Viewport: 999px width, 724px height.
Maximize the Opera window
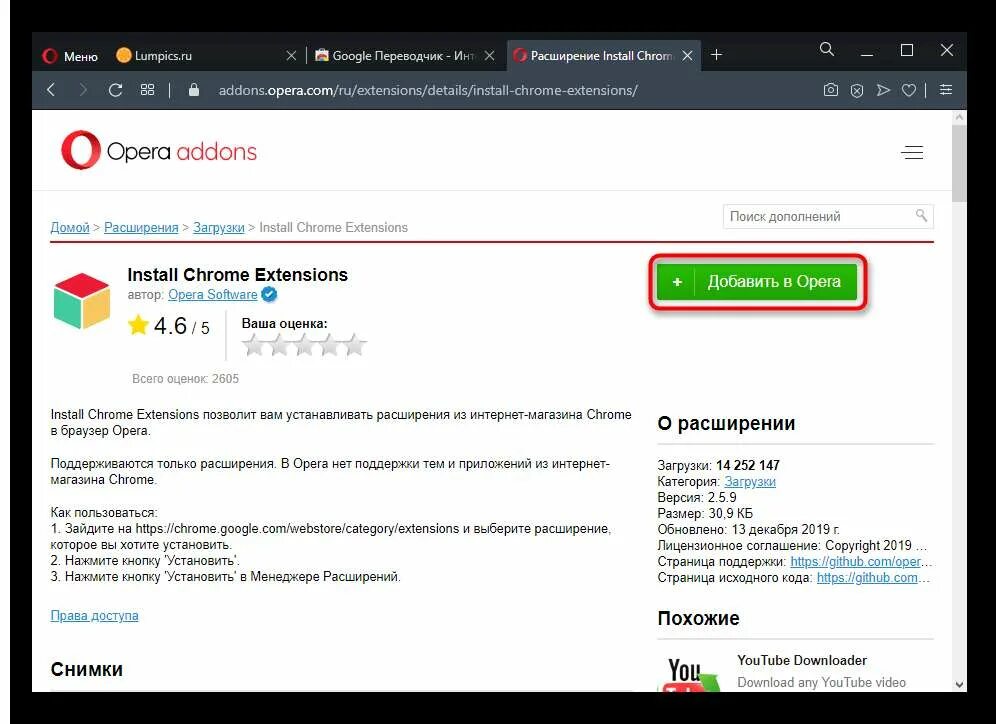point(907,50)
